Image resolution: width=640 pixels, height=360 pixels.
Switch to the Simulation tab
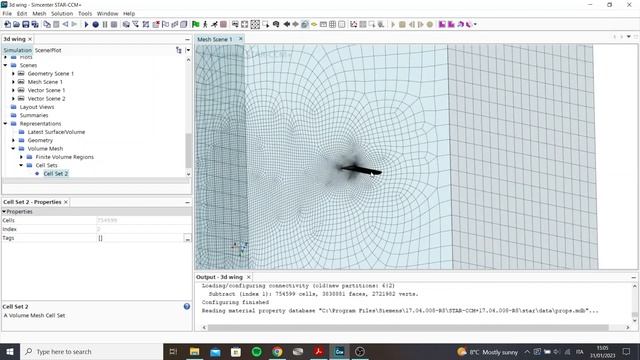[x=18, y=50]
